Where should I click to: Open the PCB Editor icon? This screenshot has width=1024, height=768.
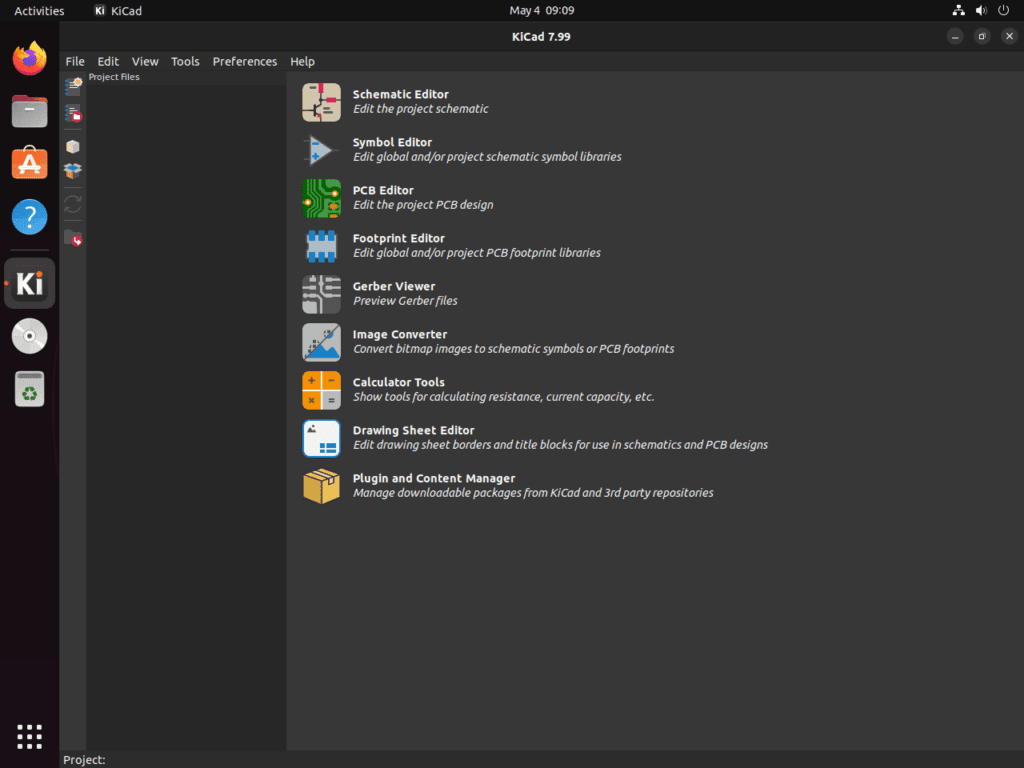[x=321, y=198]
